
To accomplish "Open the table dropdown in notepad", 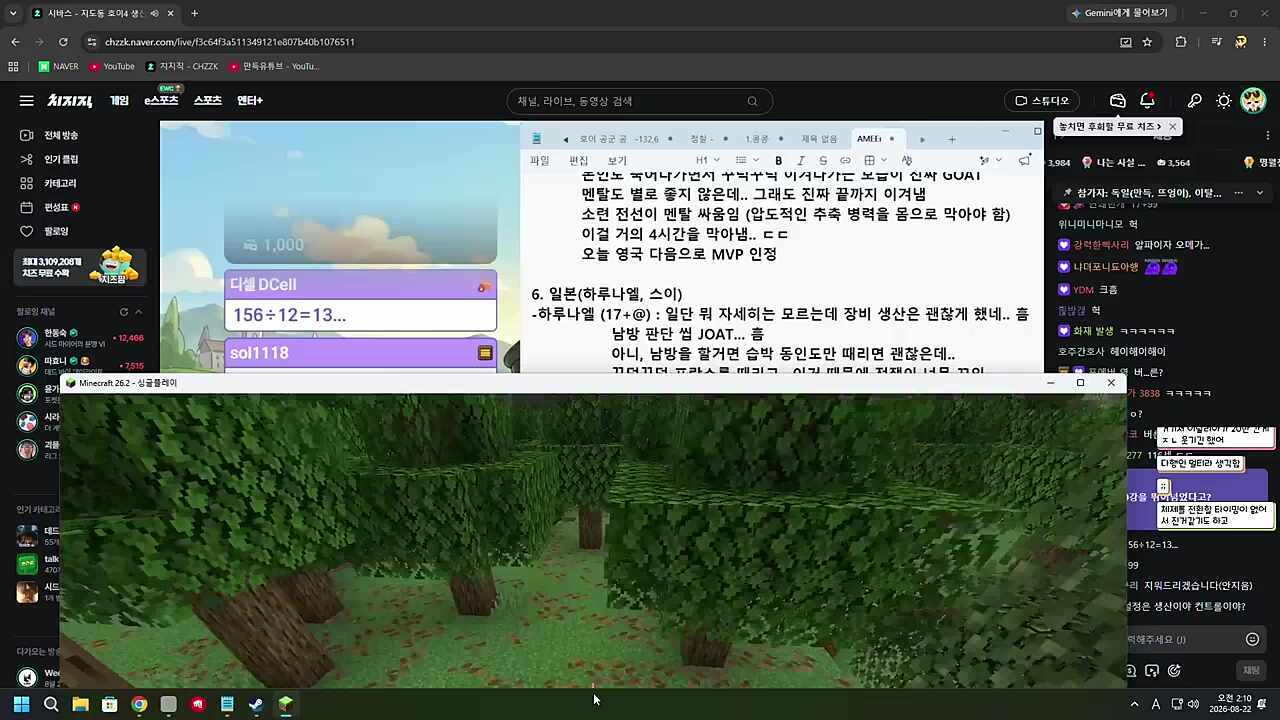I will point(876,160).
